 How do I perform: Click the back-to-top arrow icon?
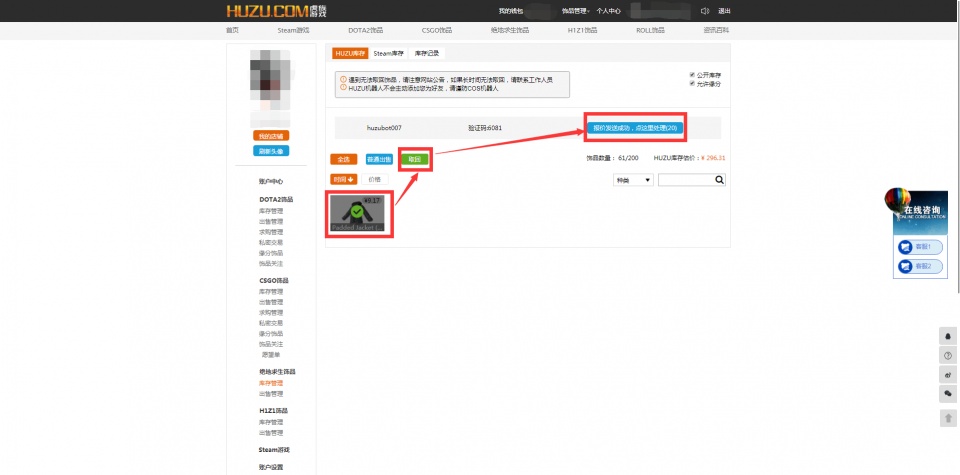[948, 417]
